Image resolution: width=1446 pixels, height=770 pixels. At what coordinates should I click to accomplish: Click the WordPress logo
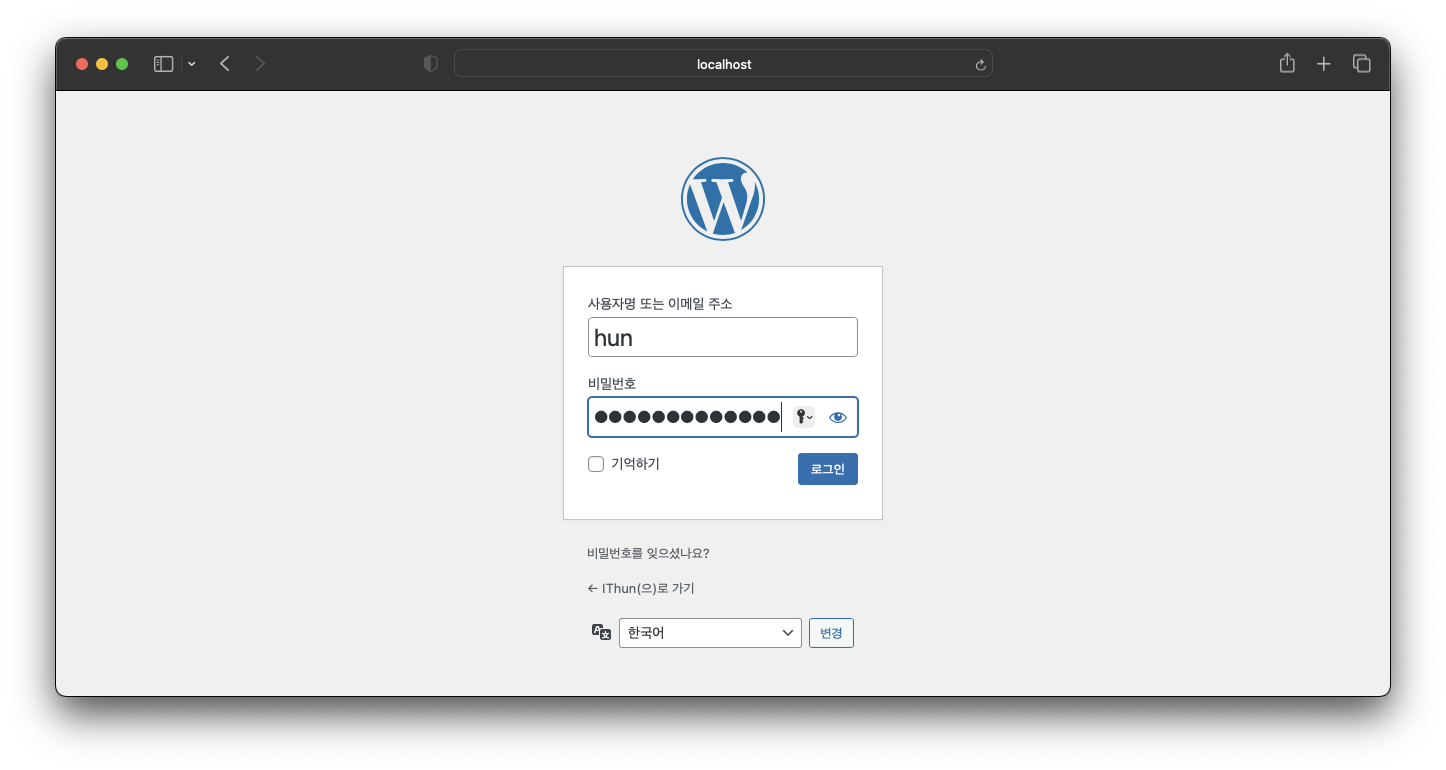click(x=723, y=199)
